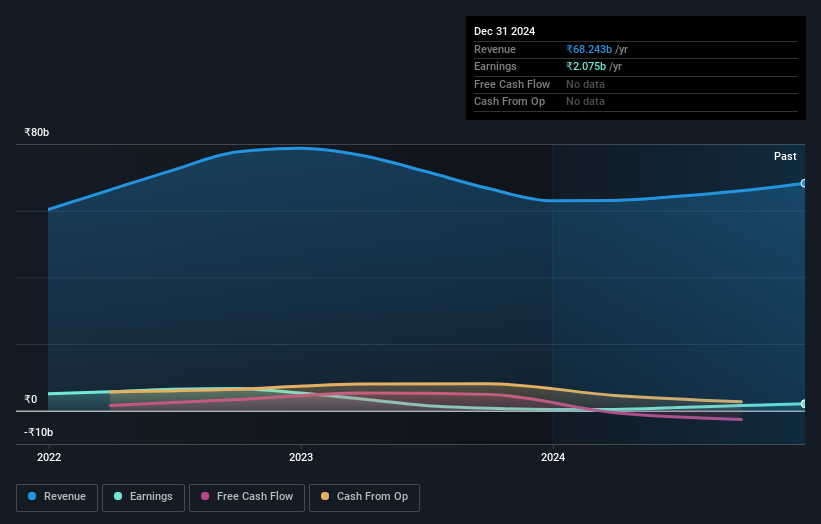Click the pink Free Cash Flow legend dot
Viewport: 821px width, 524px height.
point(205,496)
